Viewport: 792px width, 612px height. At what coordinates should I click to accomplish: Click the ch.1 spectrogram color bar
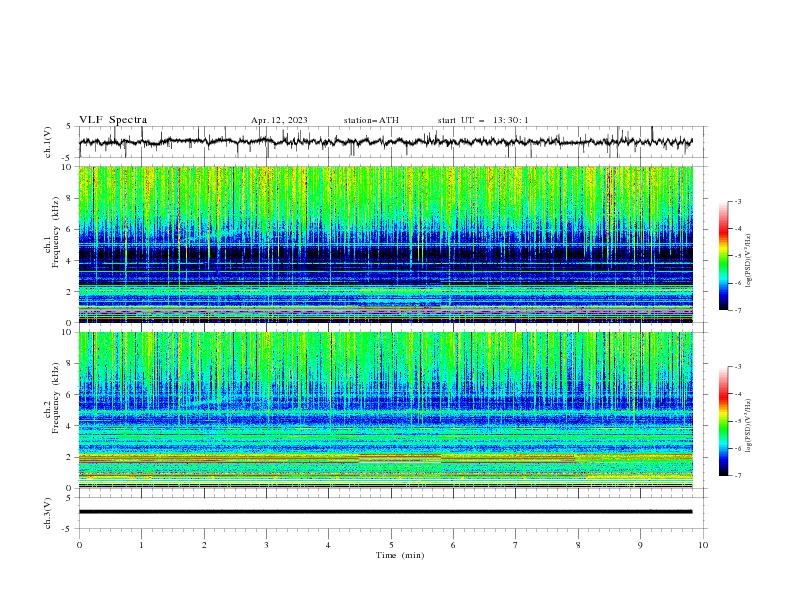point(724,256)
